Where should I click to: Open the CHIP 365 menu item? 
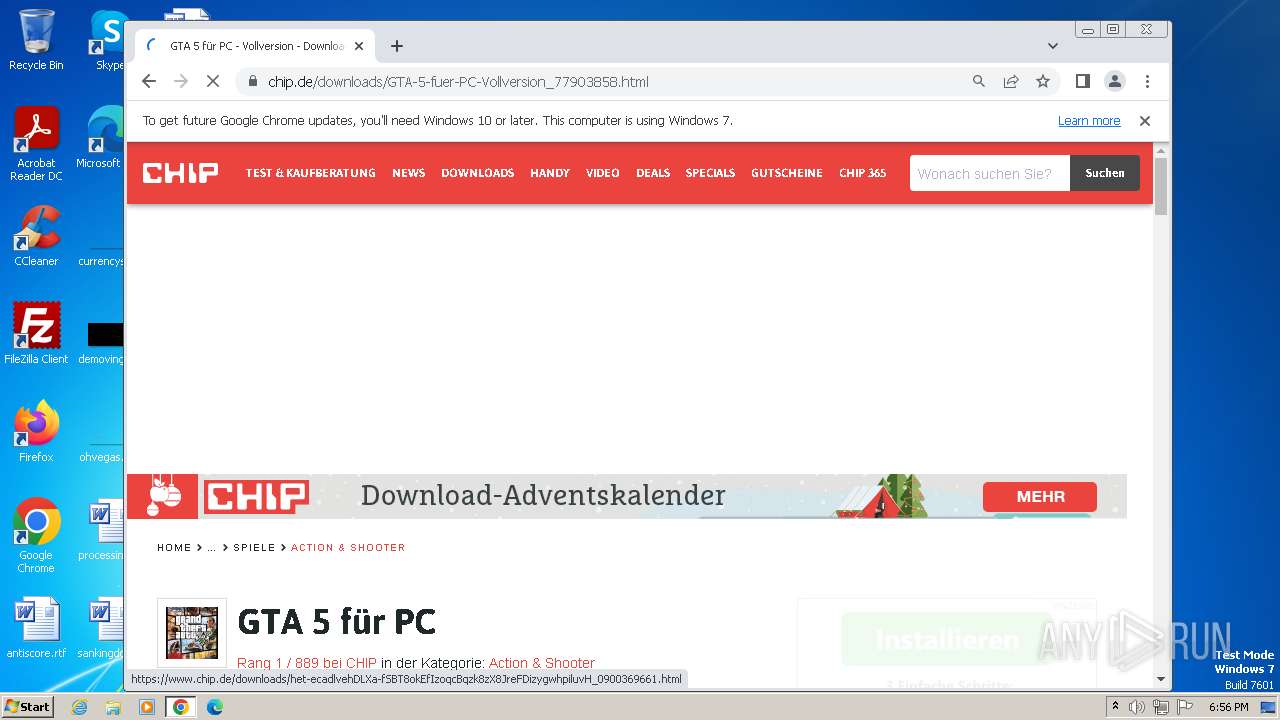click(x=863, y=173)
